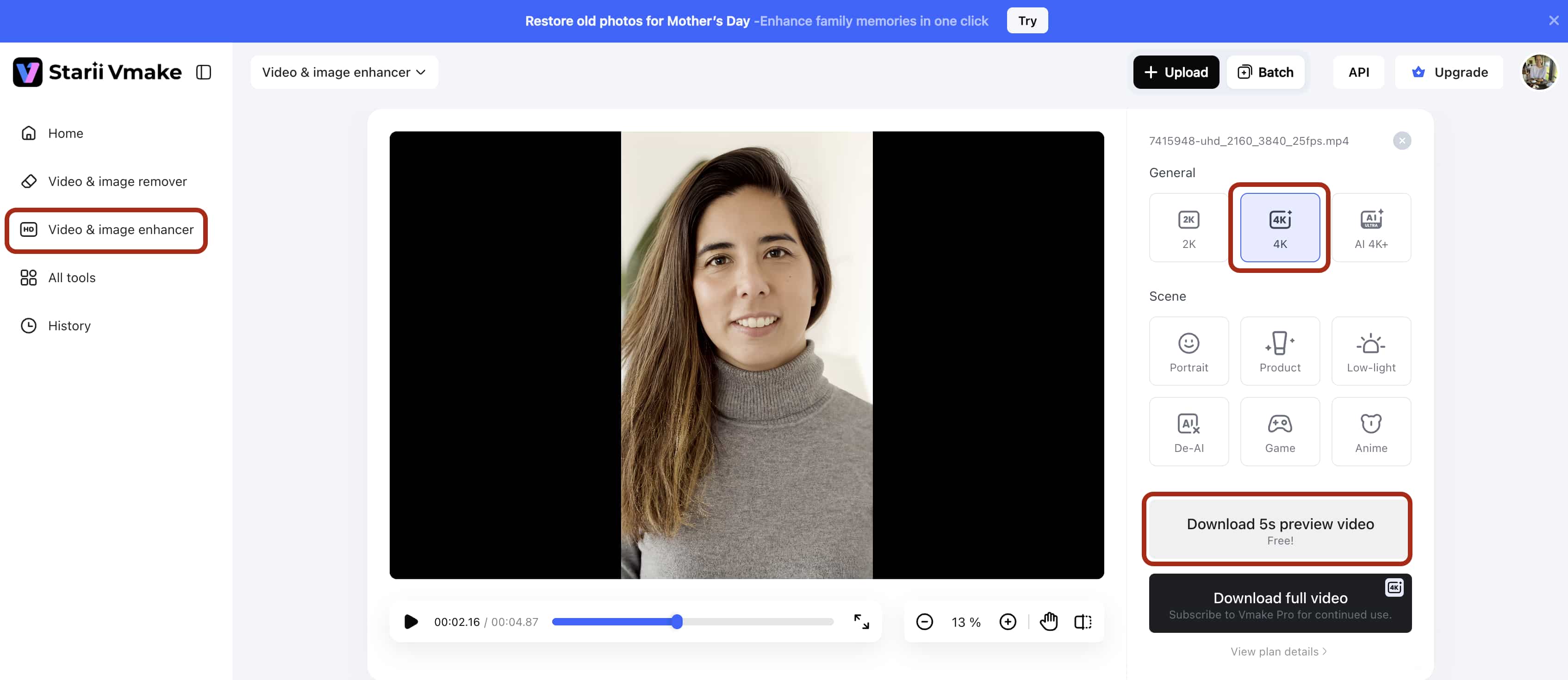This screenshot has height=680, width=1568.
Task: Click the Upload button
Action: [1176, 72]
